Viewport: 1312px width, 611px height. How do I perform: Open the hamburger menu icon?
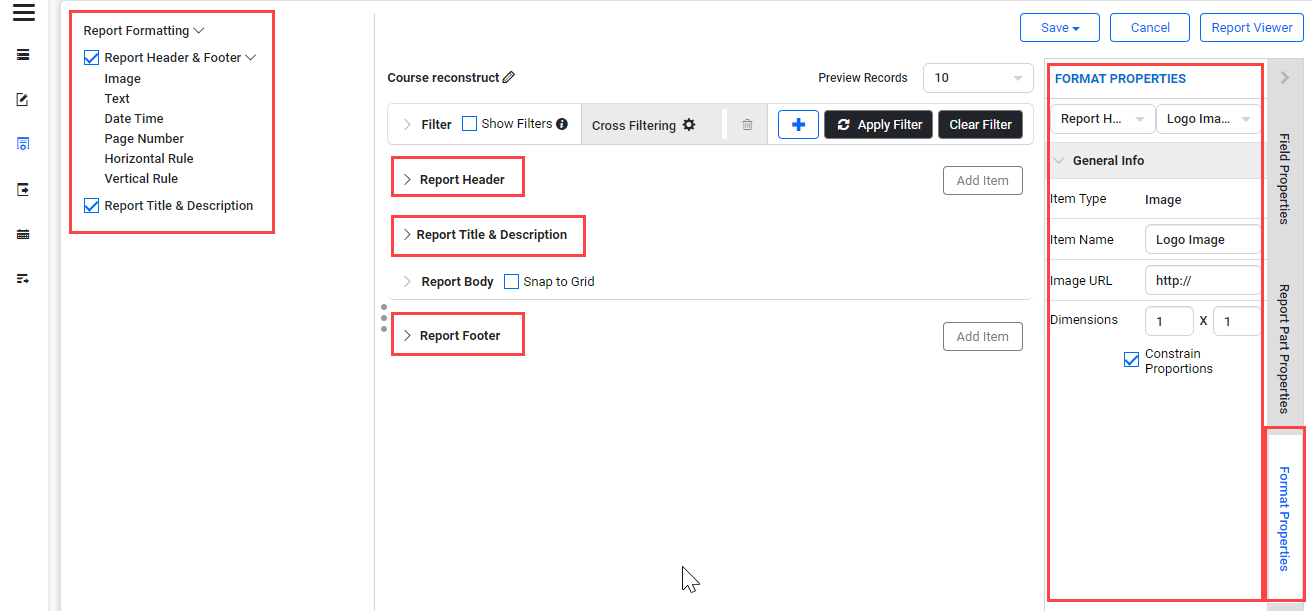(x=24, y=13)
